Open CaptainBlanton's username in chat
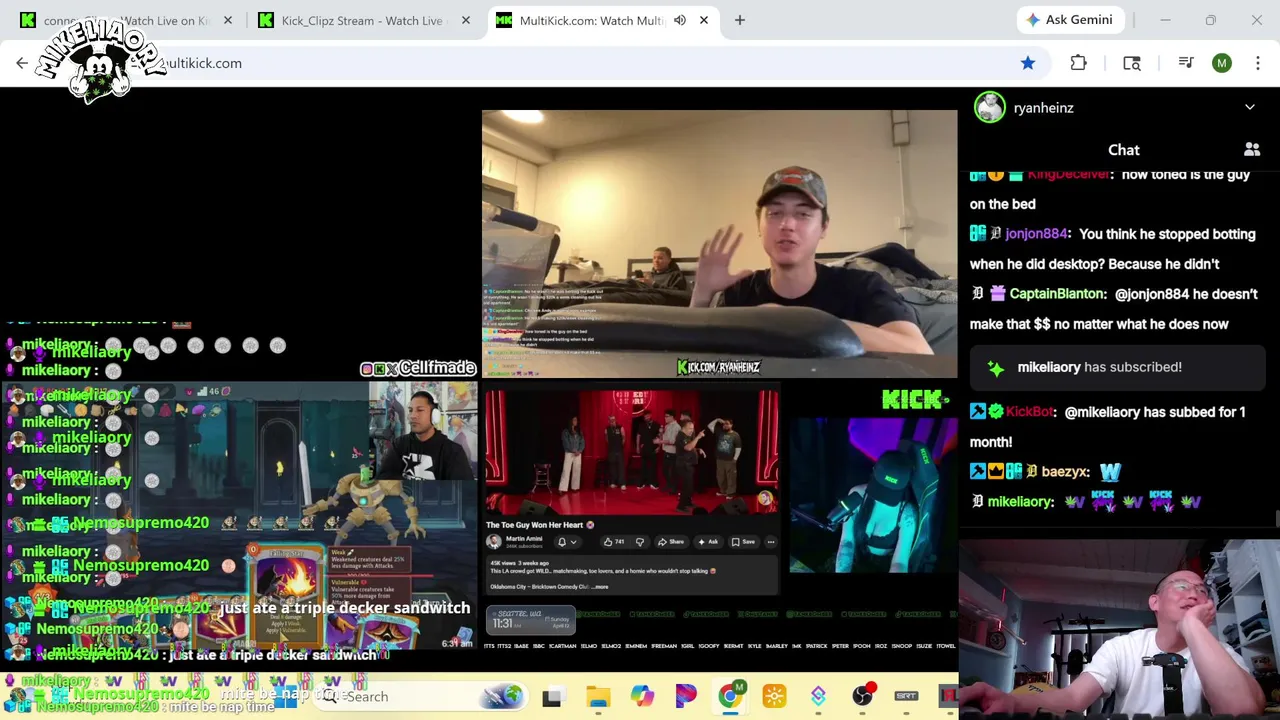 [1057, 294]
